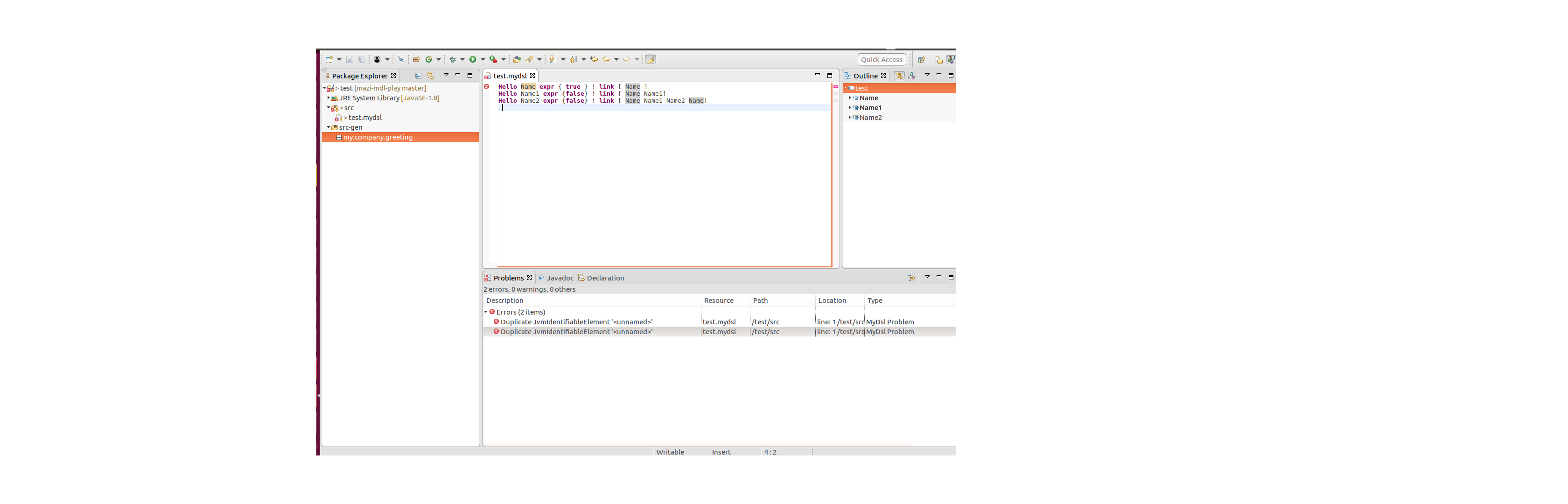Click pink error marker in overview ruler
This screenshot has width=1568, height=504.
[x=835, y=87]
